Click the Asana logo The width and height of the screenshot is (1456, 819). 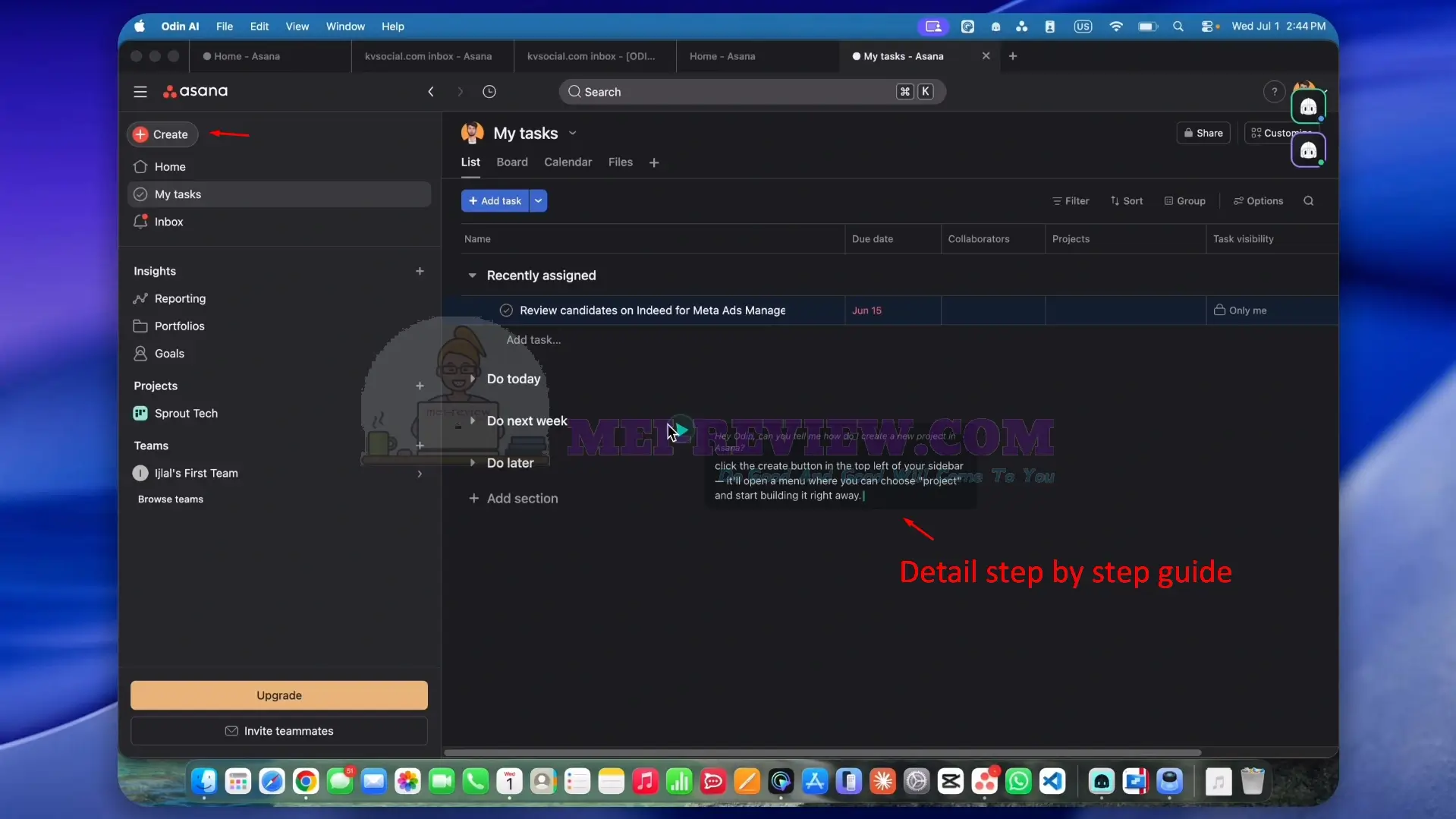pos(196,91)
